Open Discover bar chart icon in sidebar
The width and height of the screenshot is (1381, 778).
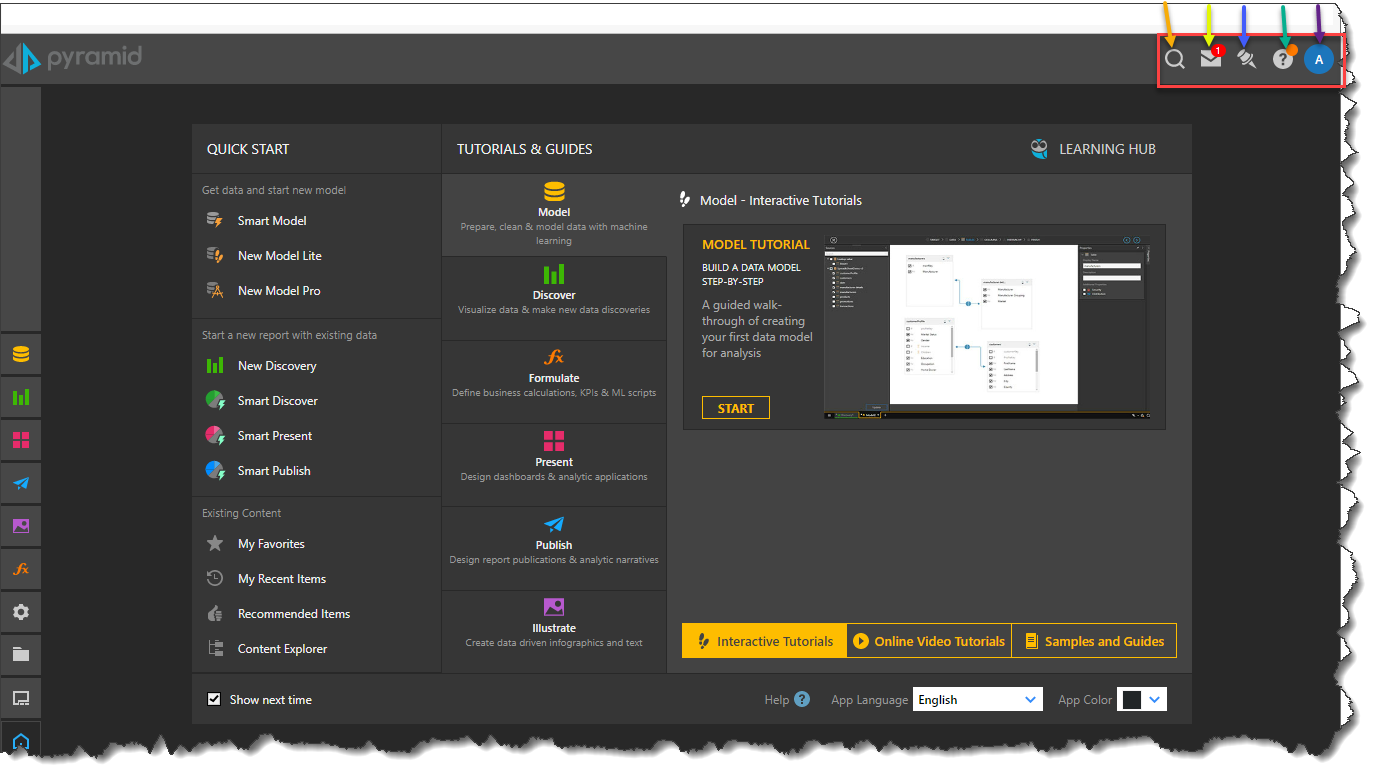pyautogui.click(x=21, y=397)
